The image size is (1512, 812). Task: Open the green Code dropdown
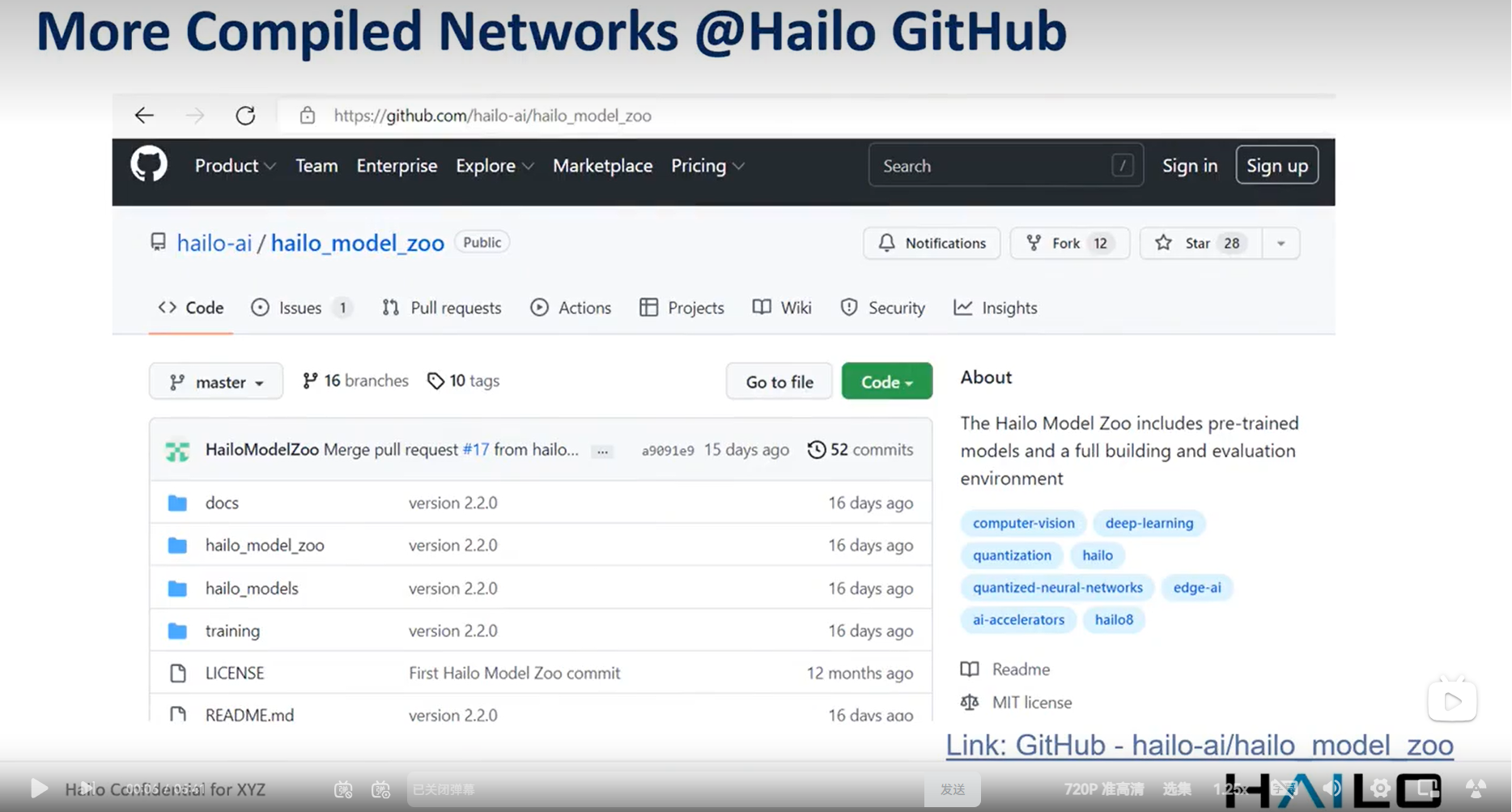click(886, 381)
